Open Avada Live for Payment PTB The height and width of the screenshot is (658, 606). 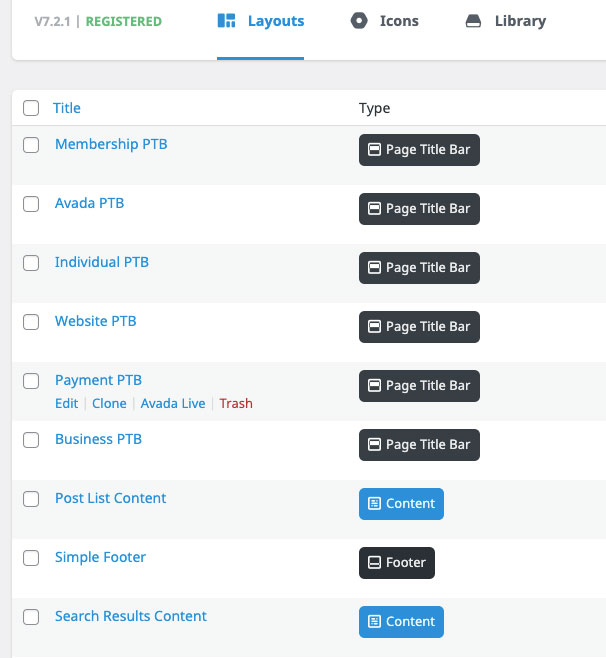pyautogui.click(x=173, y=403)
